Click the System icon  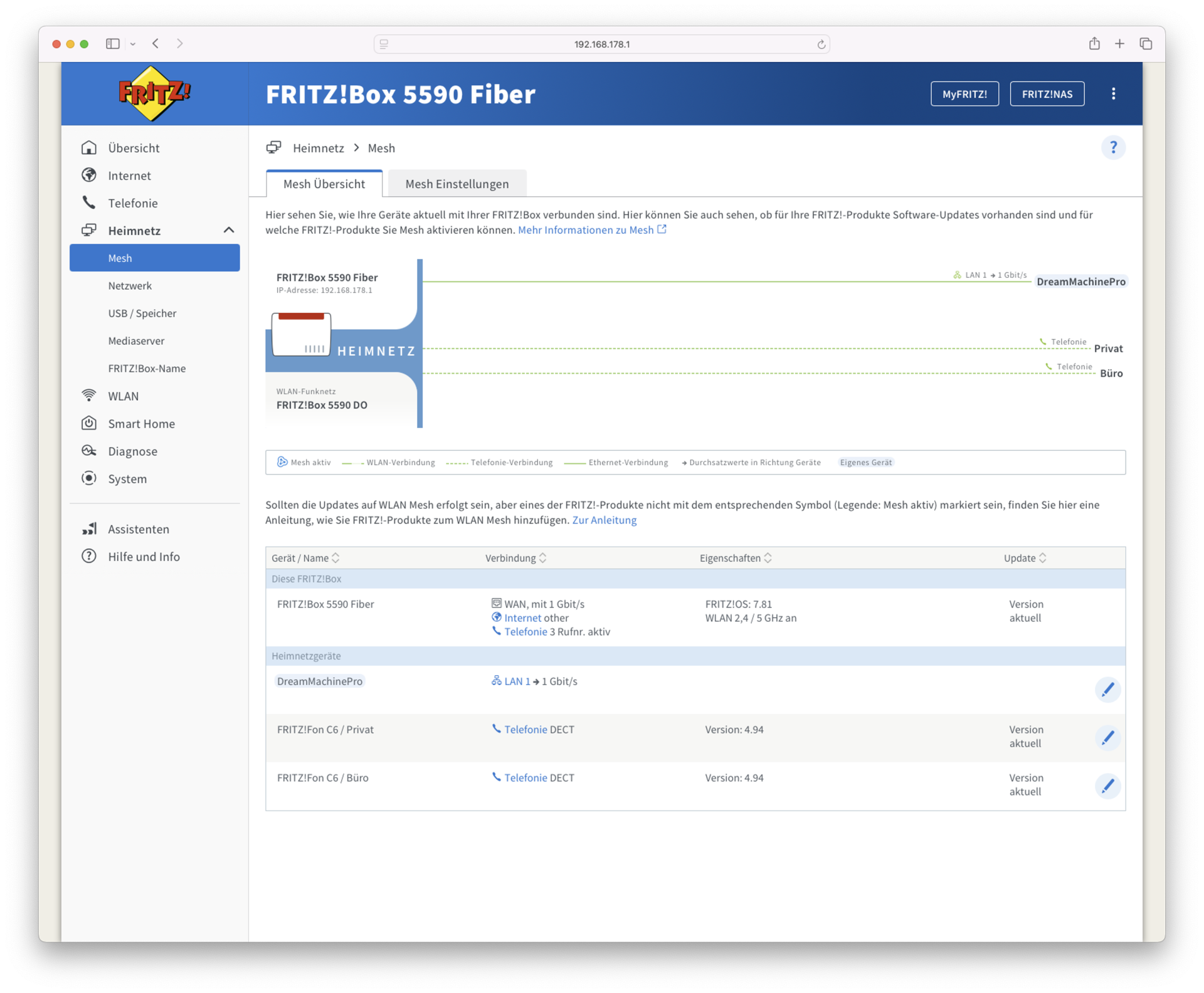click(89, 478)
